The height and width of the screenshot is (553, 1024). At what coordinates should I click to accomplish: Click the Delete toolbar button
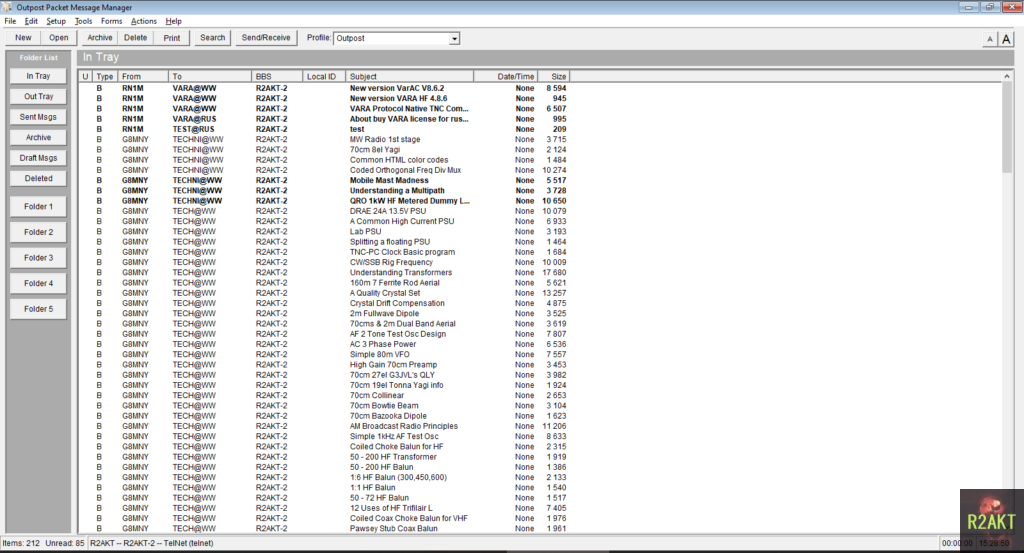136,38
